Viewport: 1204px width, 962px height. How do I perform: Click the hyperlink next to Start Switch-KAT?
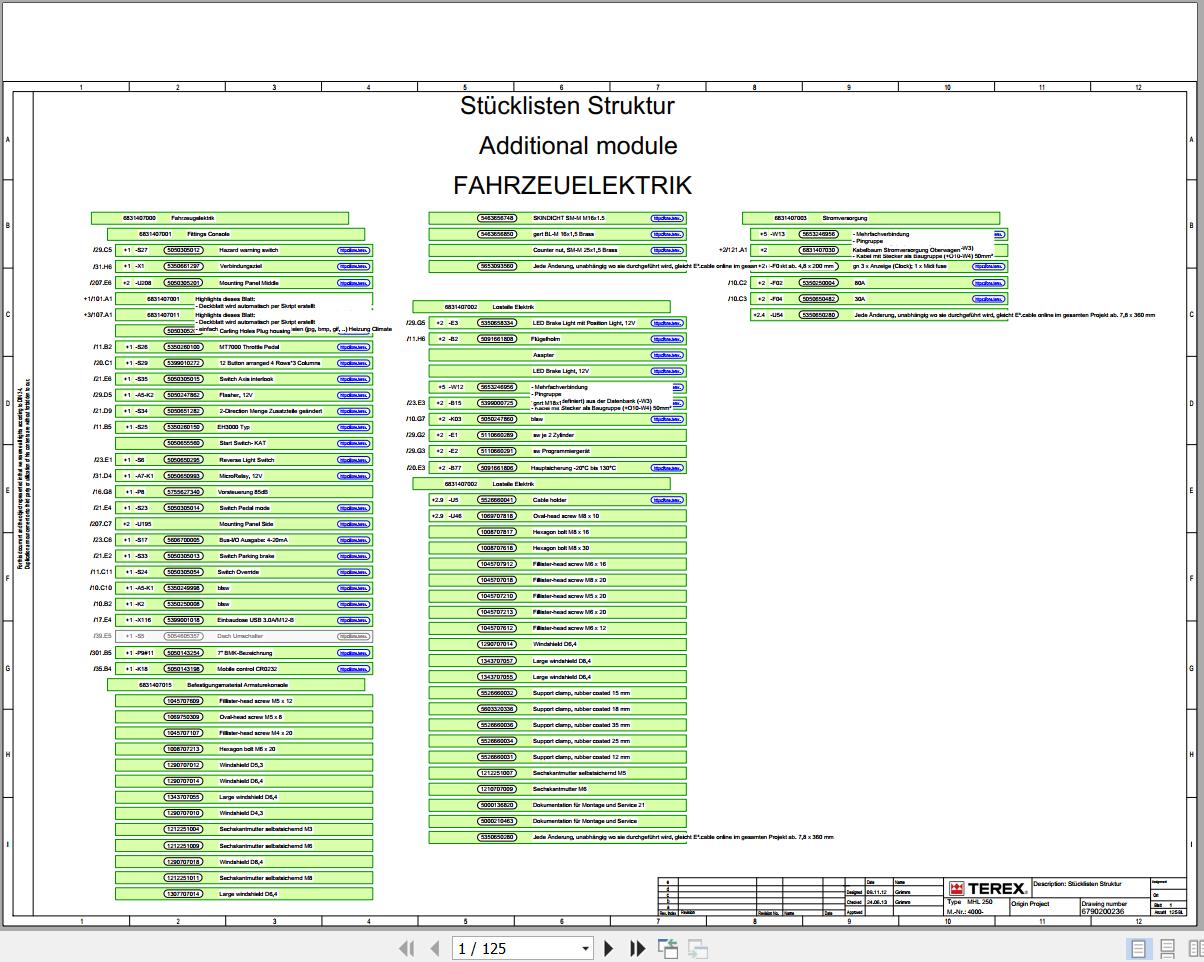pyautogui.click(x=352, y=443)
